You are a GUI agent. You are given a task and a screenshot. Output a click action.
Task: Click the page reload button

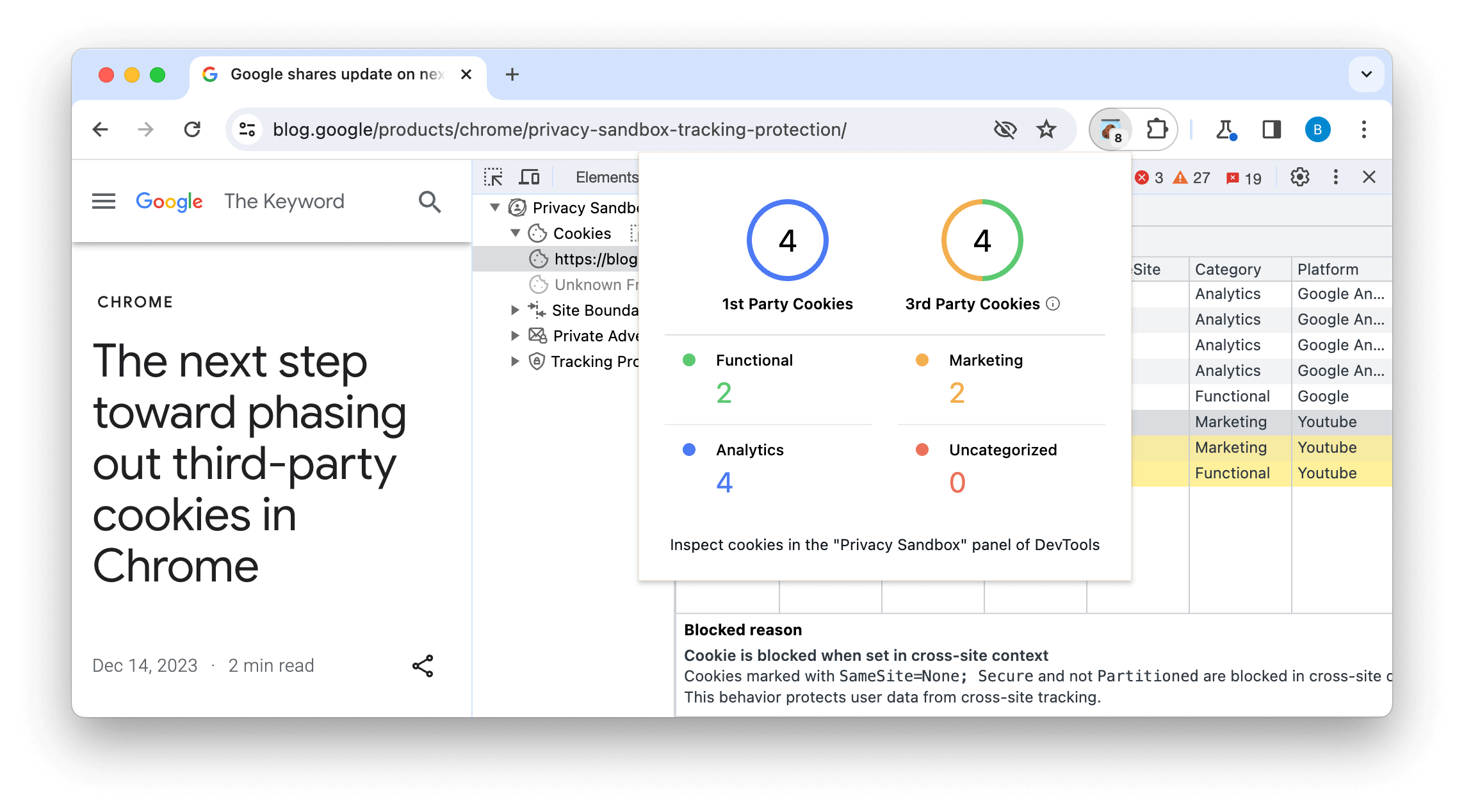[x=193, y=129]
